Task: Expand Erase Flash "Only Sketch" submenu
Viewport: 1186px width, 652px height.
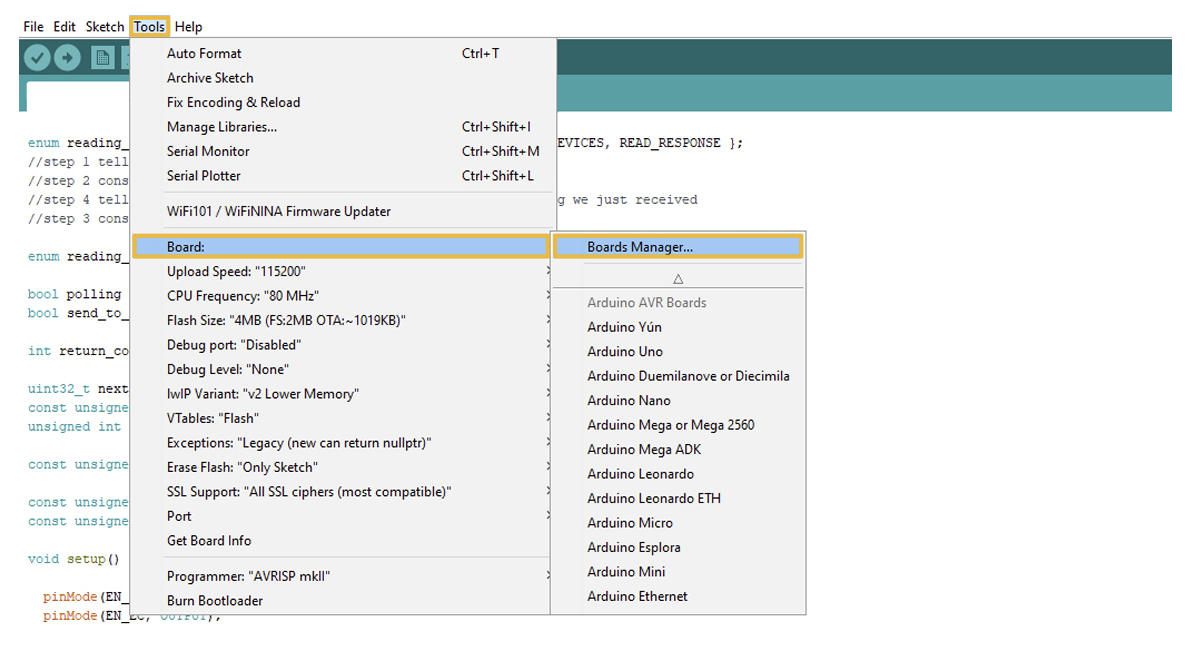Action: point(343,467)
